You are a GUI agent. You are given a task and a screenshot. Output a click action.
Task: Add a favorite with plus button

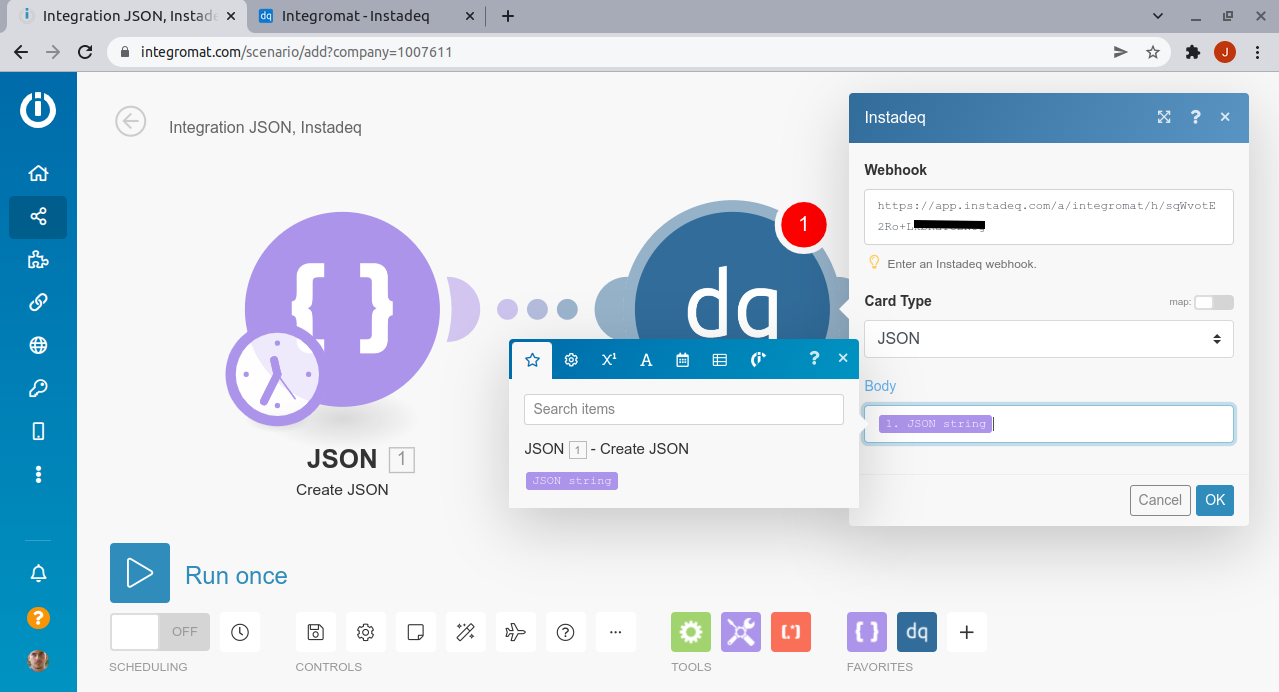[967, 632]
